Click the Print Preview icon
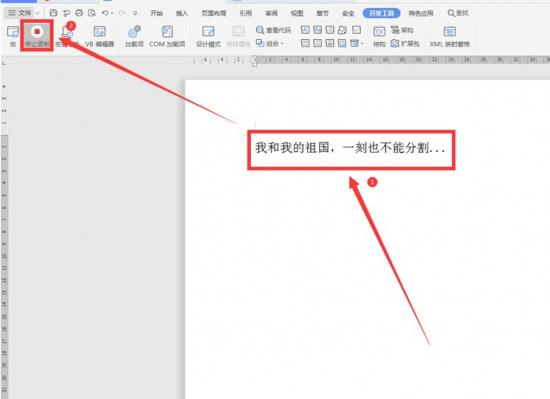 tap(92, 13)
